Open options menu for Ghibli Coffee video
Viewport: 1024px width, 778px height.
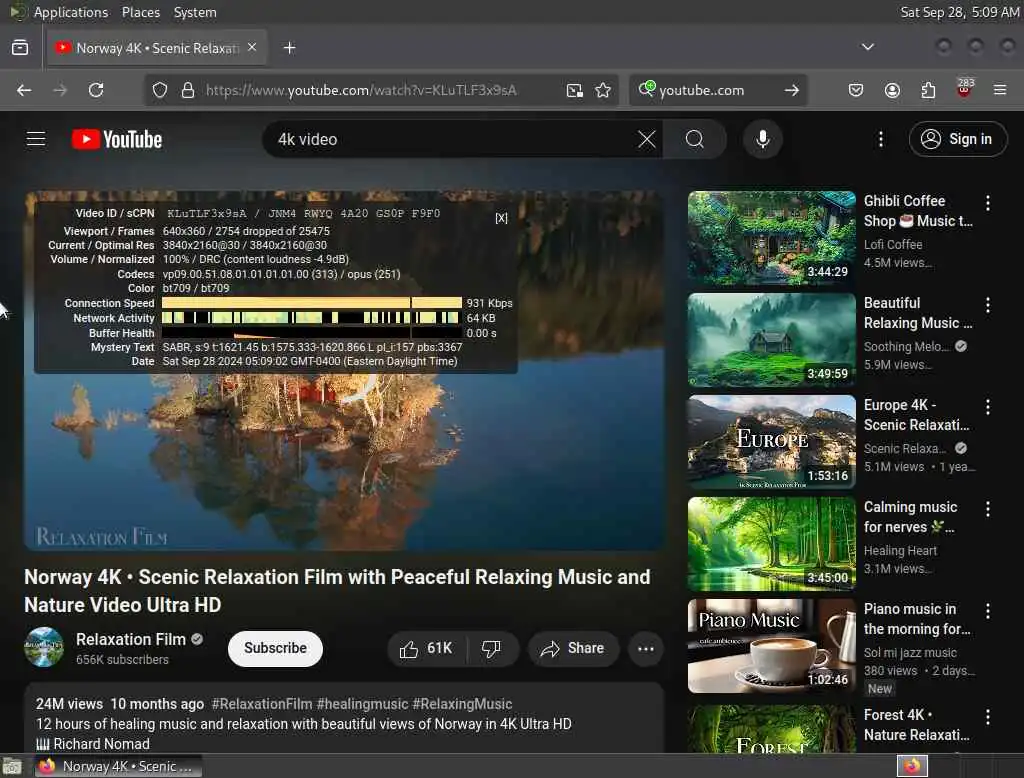987,203
